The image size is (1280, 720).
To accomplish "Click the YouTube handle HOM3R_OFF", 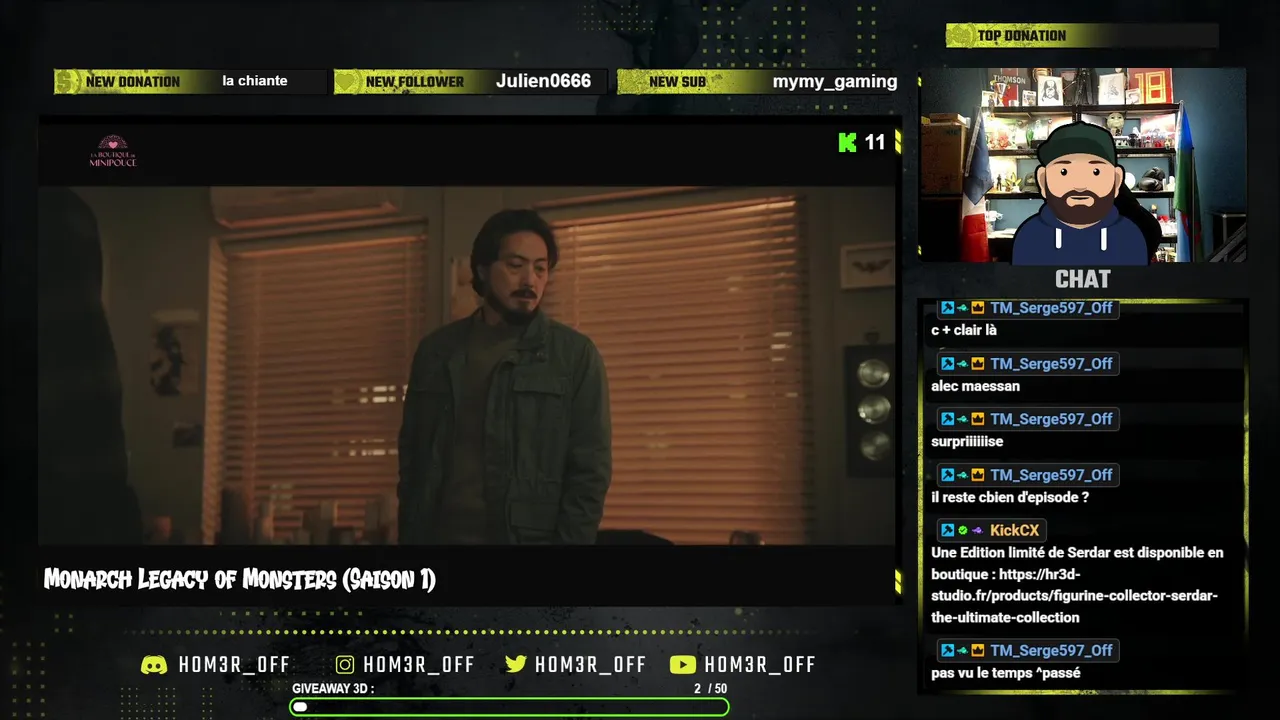I will coord(760,665).
